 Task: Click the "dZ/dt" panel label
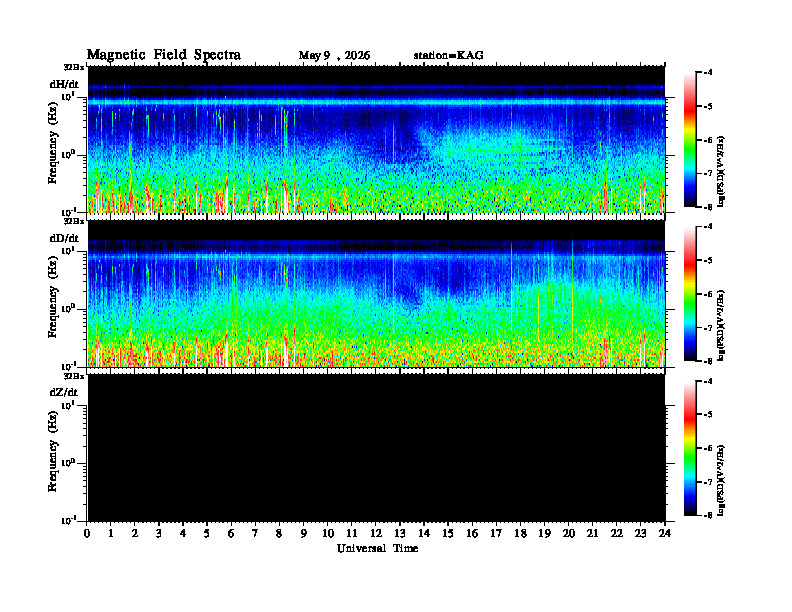point(64,392)
